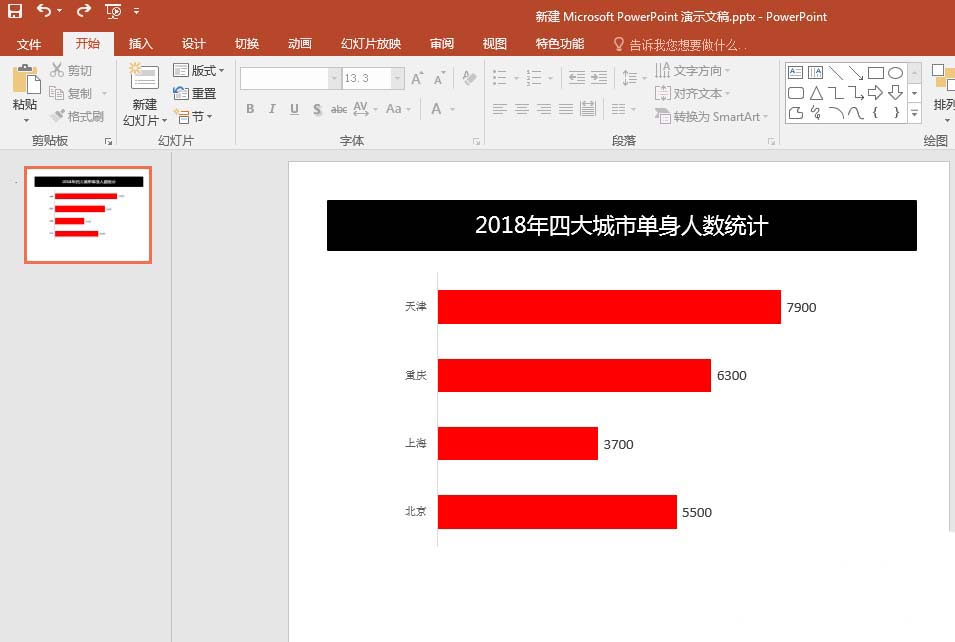
Task: Switch to the 切换 tab
Action: coord(247,44)
